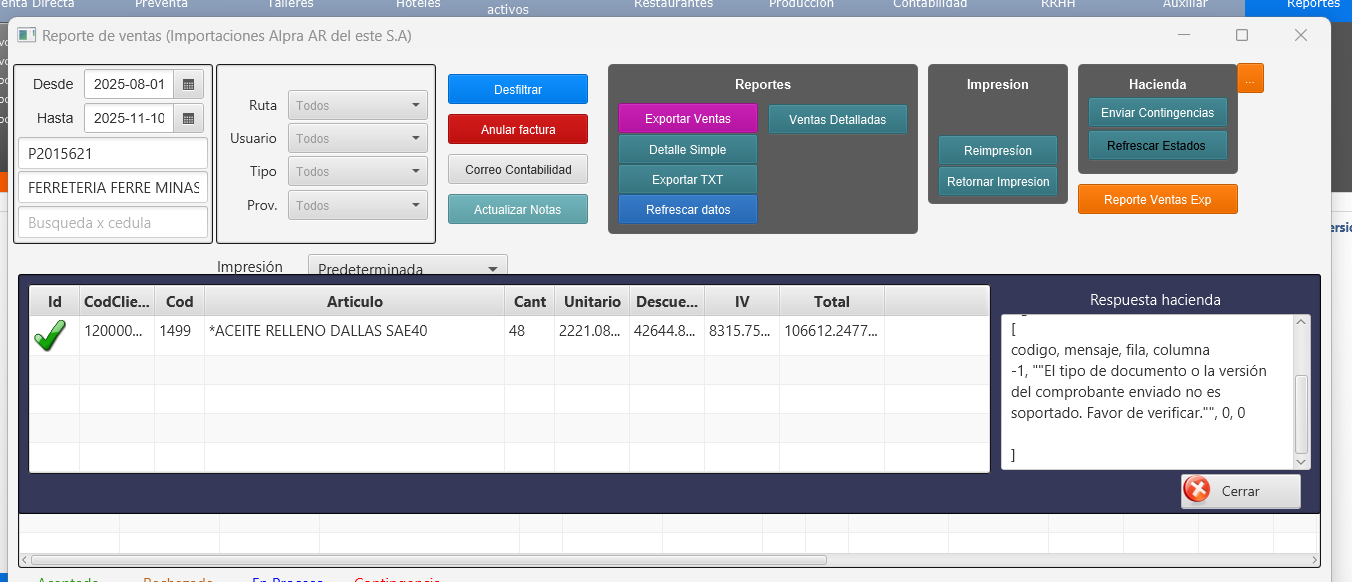
Task: Click the red X Cerrar button
Action: click(1240, 491)
